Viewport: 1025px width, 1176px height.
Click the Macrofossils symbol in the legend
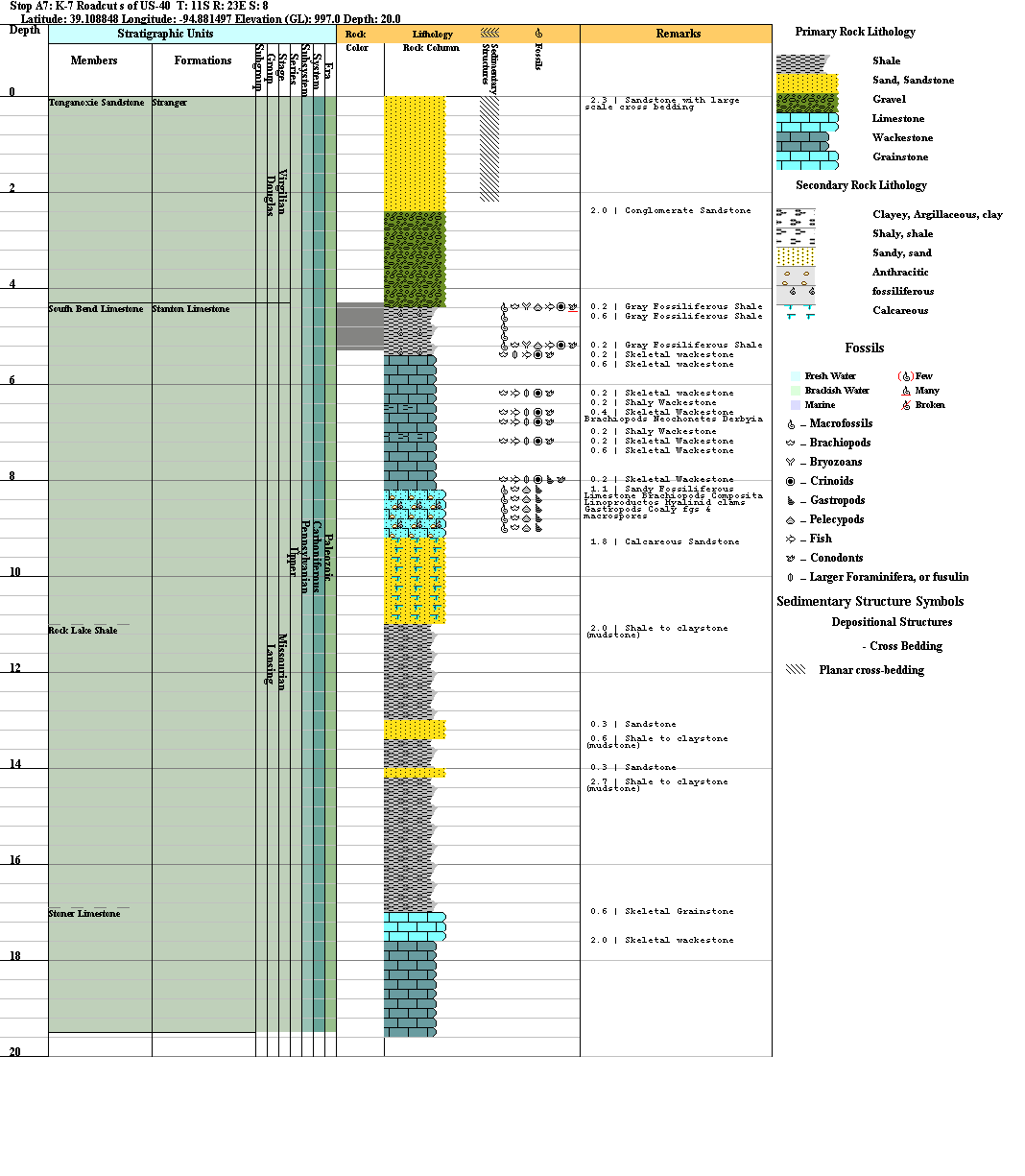[x=791, y=424]
